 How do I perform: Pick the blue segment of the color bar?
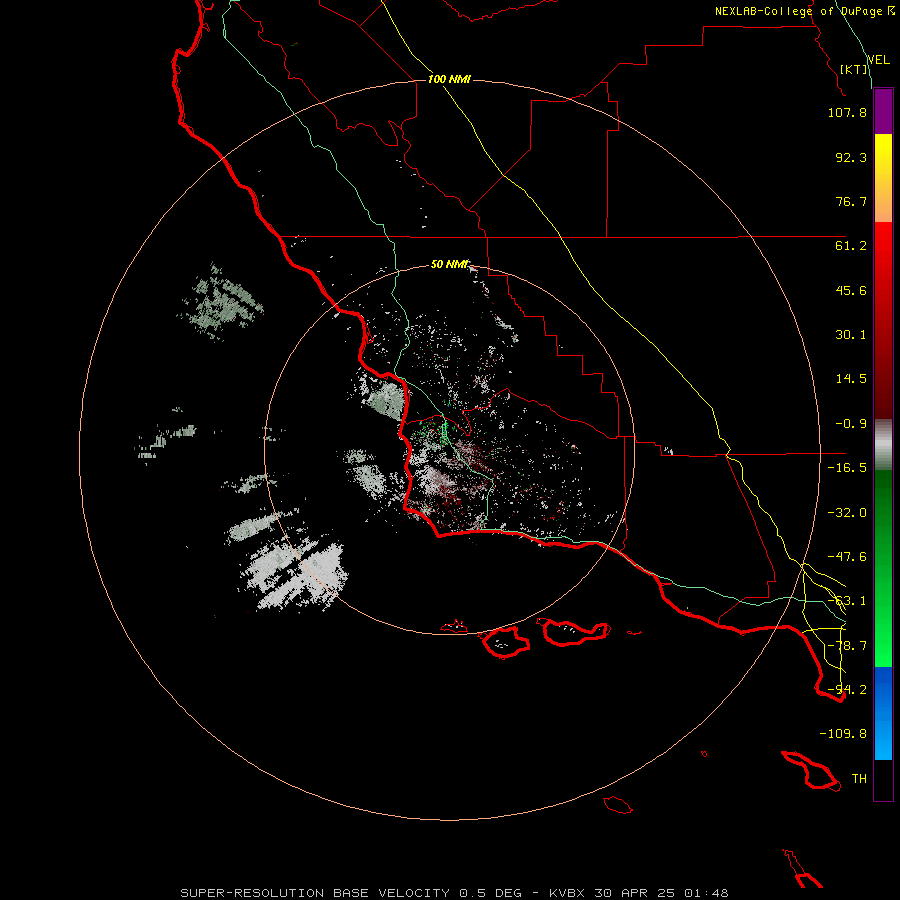pos(883,713)
